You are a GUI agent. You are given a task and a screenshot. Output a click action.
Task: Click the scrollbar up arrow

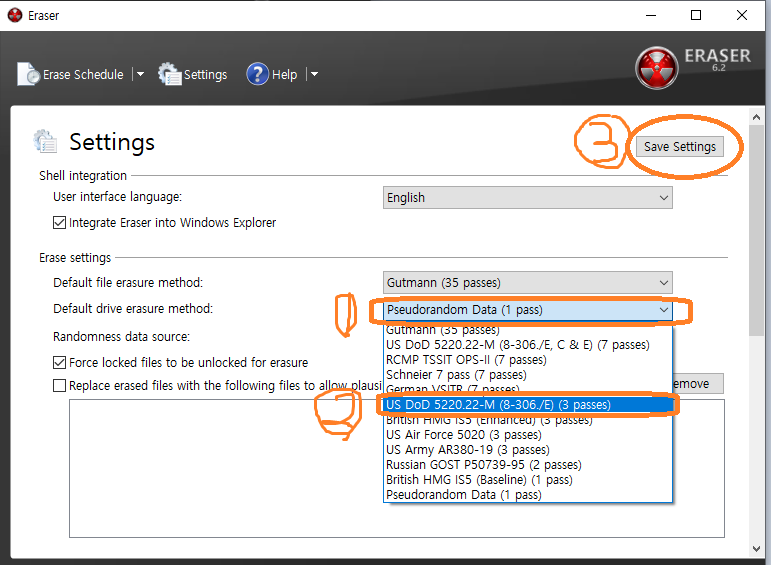click(756, 117)
